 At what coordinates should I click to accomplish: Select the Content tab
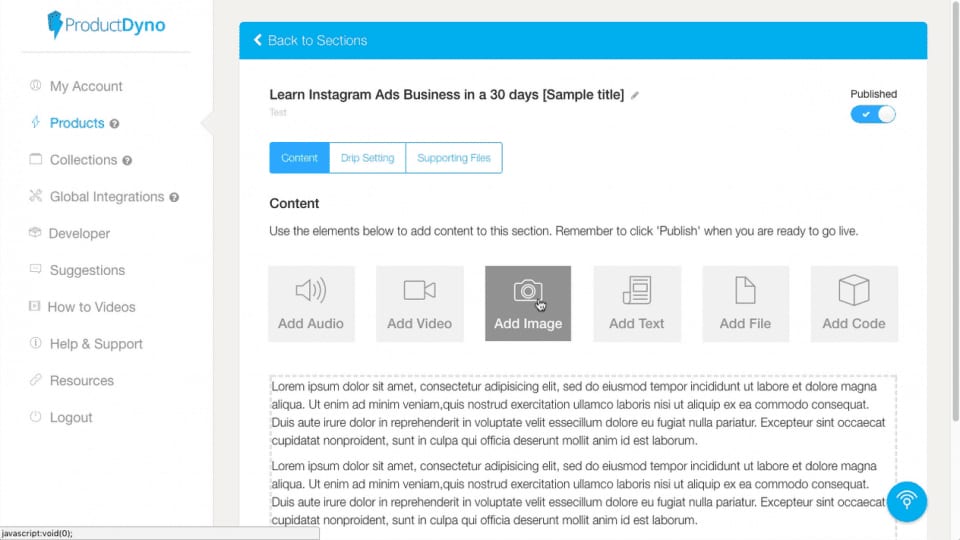click(299, 158)
